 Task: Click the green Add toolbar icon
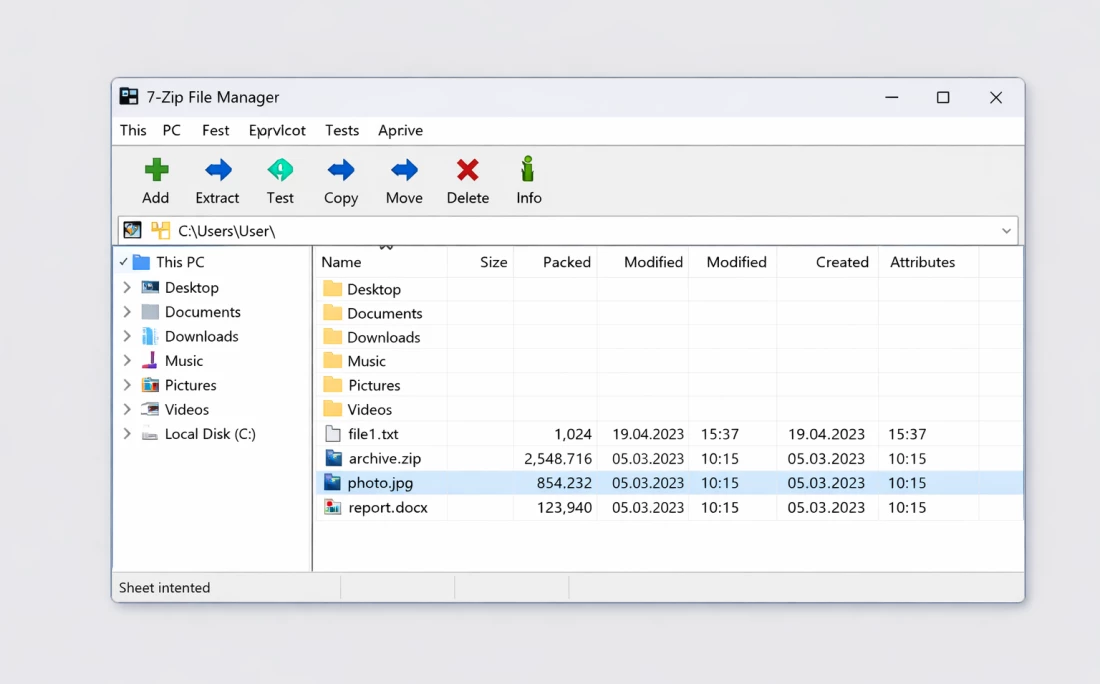click(156, 170)
